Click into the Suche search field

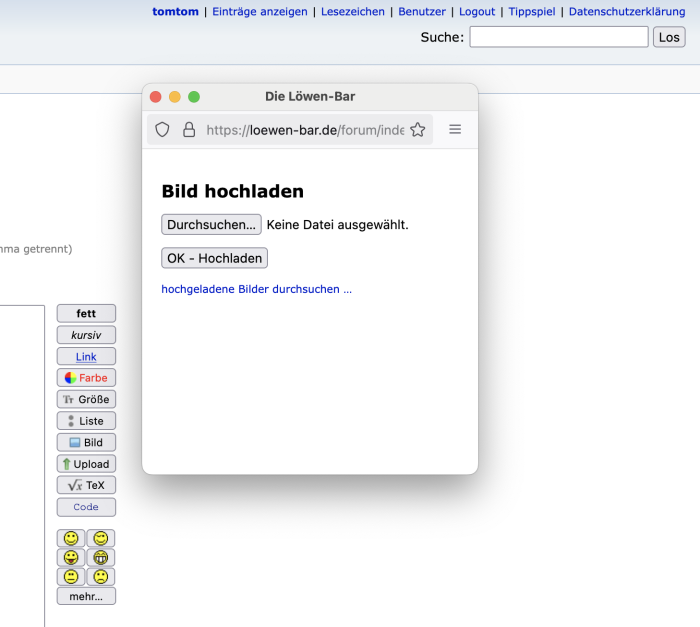click(558, 37)
